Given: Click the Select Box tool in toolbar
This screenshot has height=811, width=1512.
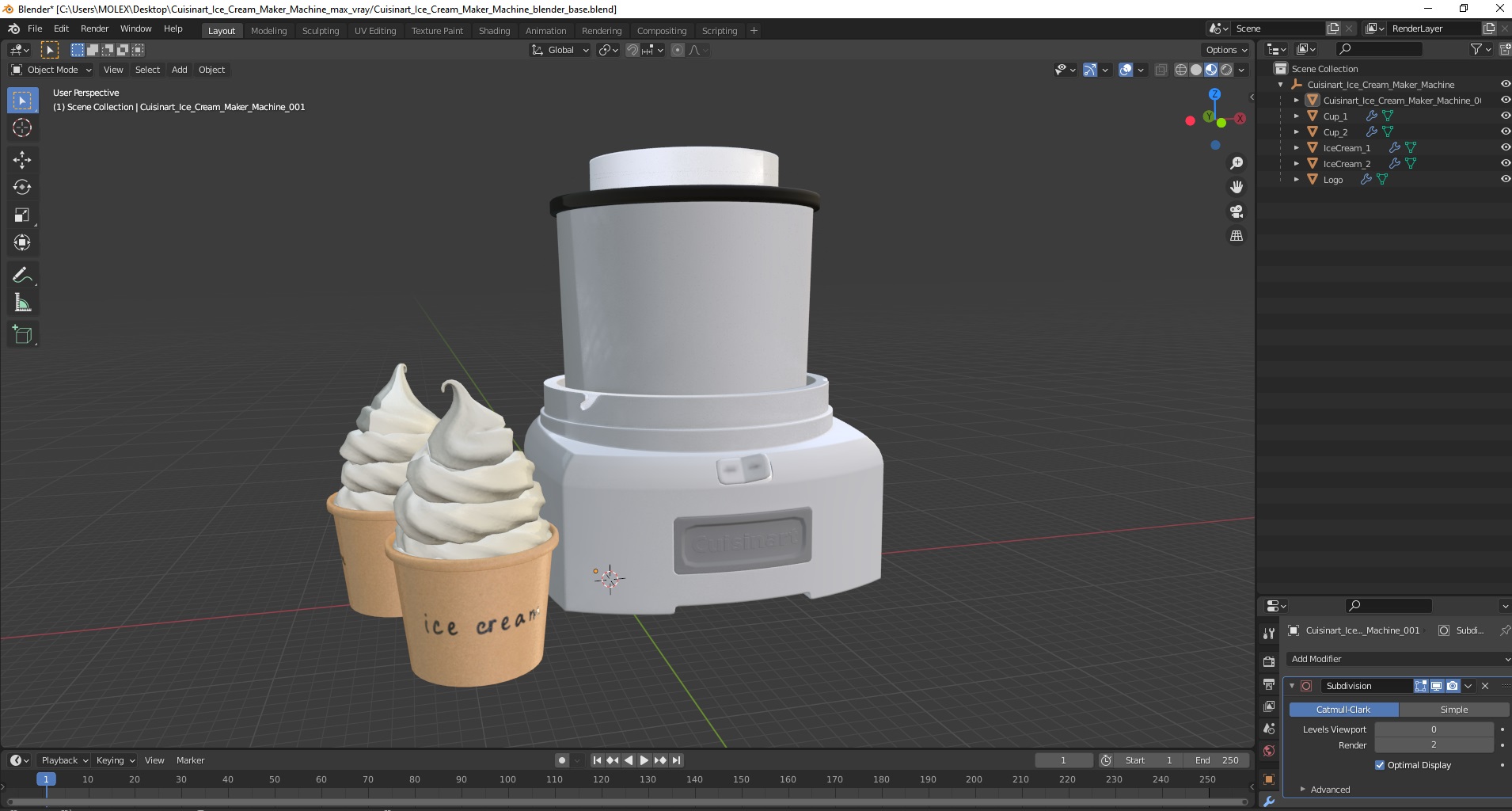Looking at the screenshot, I should tap(22, 101).
